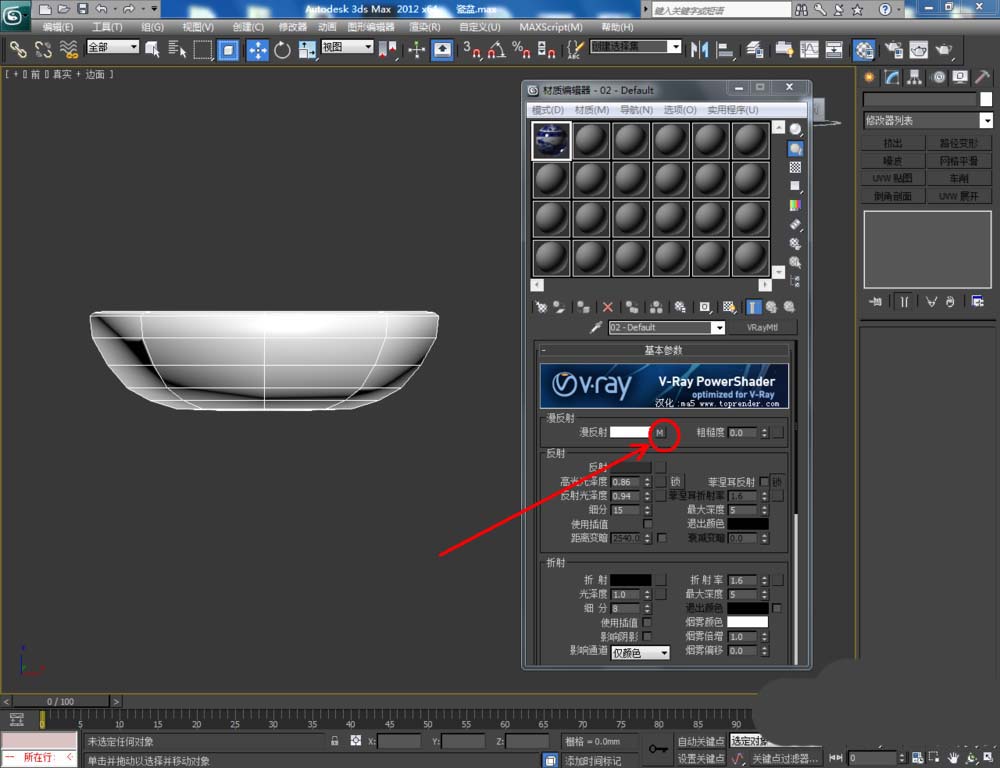
Task: Click the Select and Link chain icon
Action: click(x=18, y=50)
